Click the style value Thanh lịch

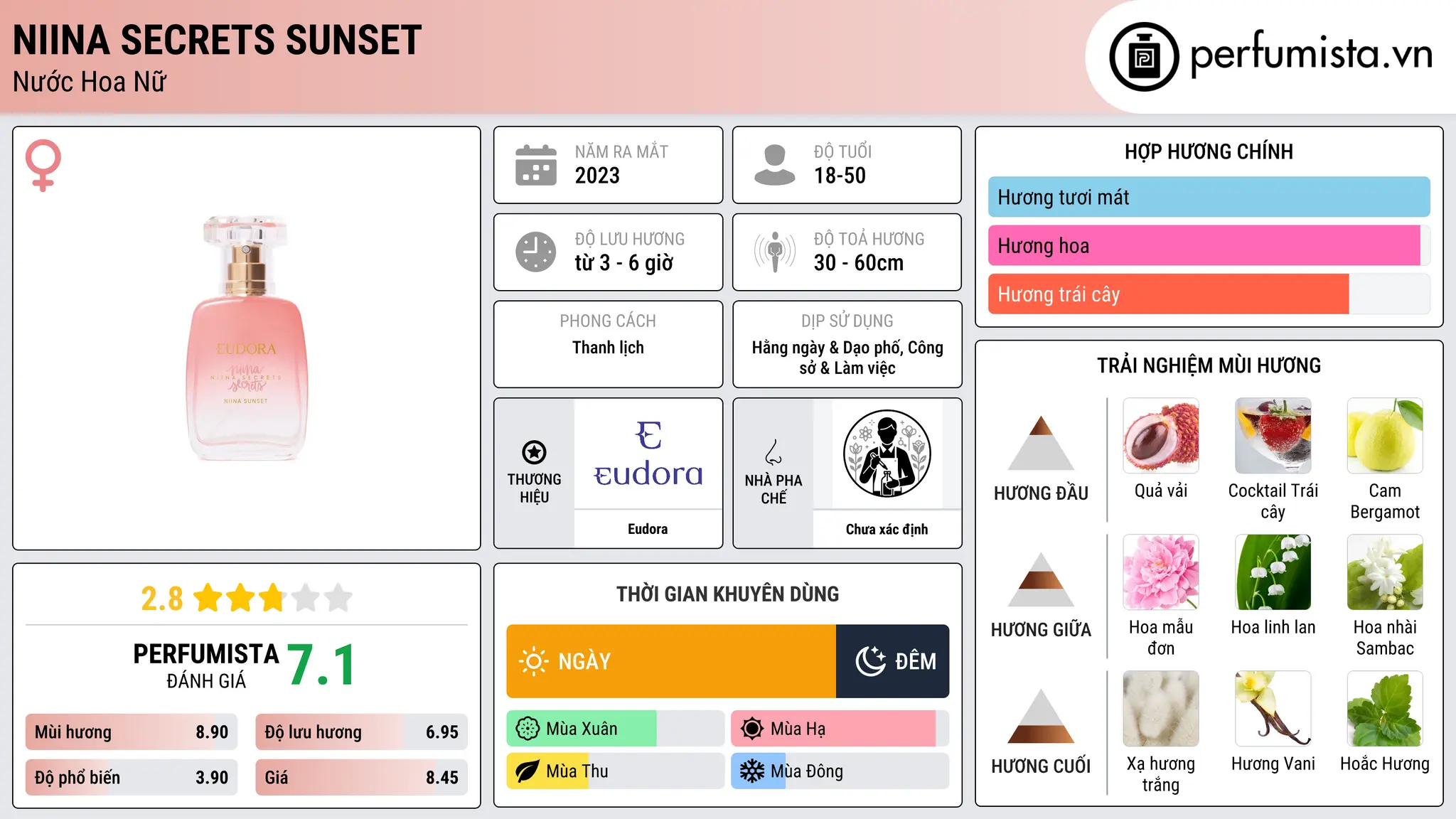608,348
